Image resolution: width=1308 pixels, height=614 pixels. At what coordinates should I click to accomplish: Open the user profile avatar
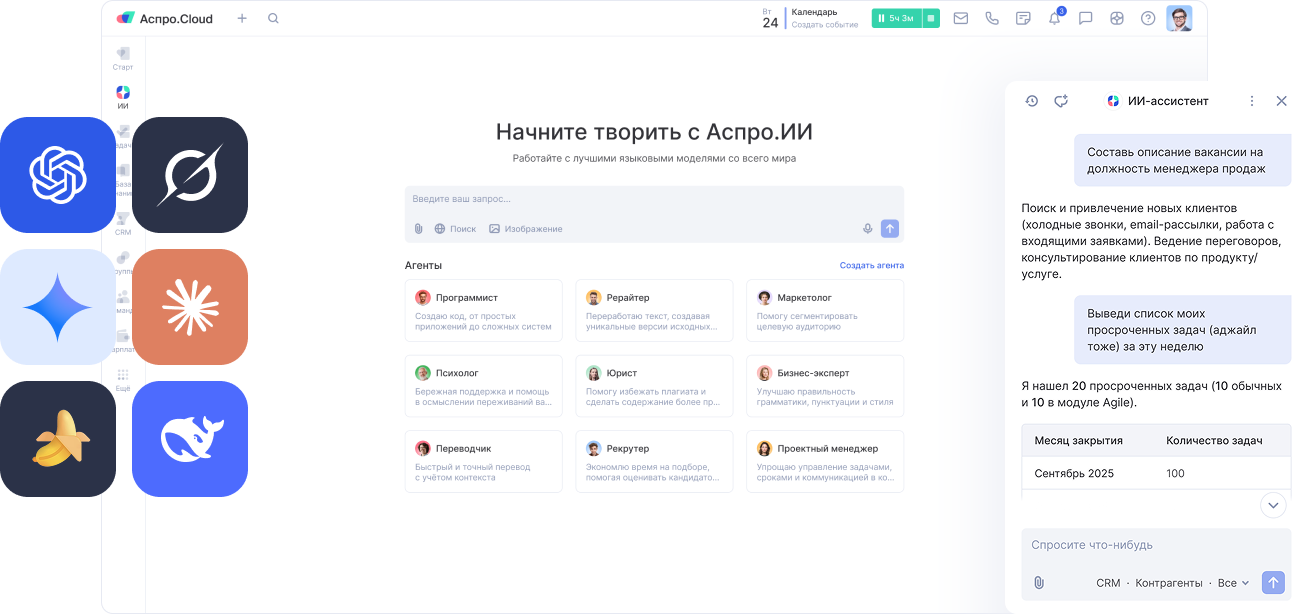coord(1179,18)
